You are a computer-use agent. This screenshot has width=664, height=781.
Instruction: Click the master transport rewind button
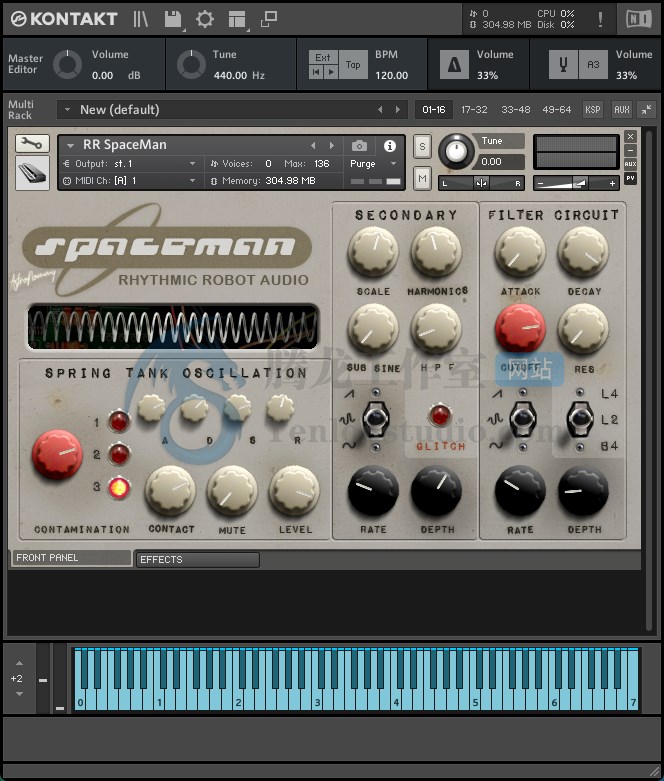[316, 72]
